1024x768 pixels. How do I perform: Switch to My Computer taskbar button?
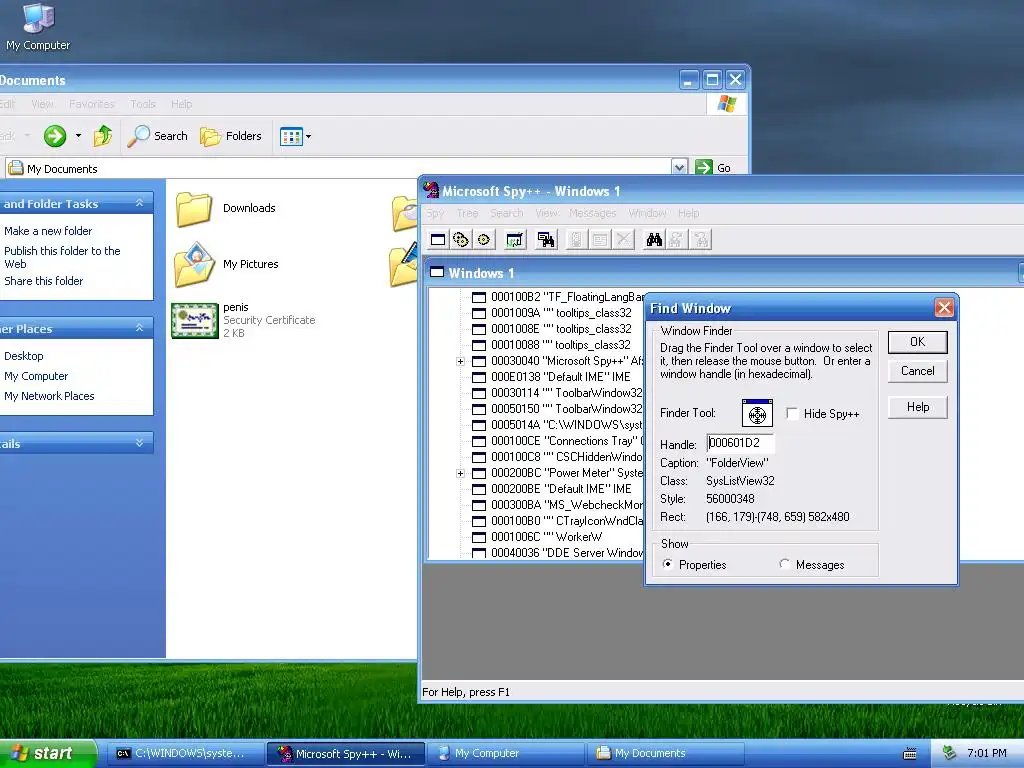[x=505, y=754]
